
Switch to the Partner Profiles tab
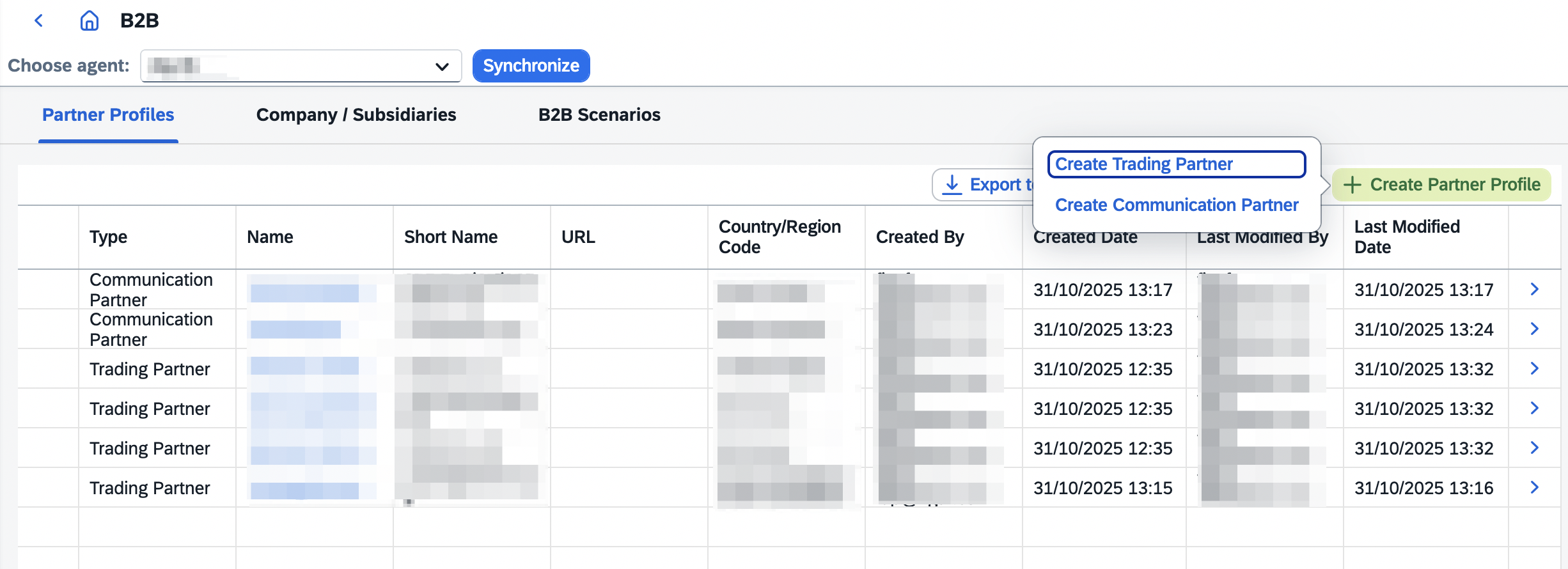108,115
